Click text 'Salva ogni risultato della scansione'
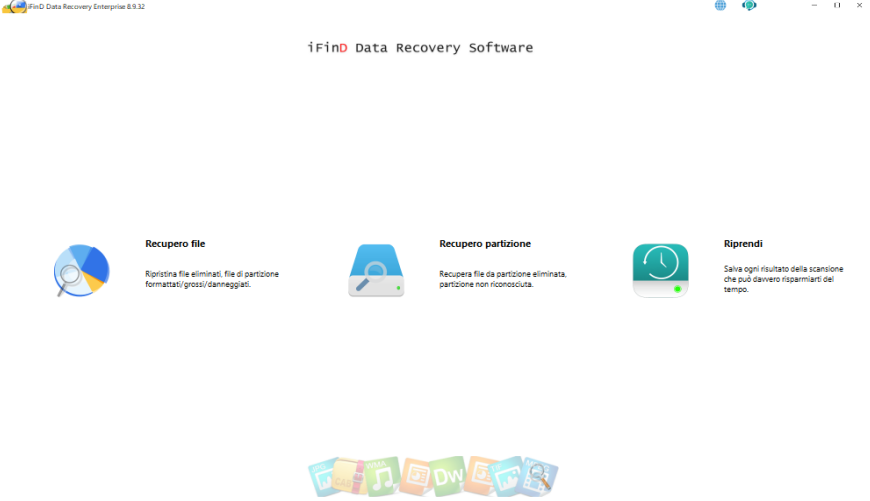This screenshot has width=870, height=501. click(x=783, y=269)
